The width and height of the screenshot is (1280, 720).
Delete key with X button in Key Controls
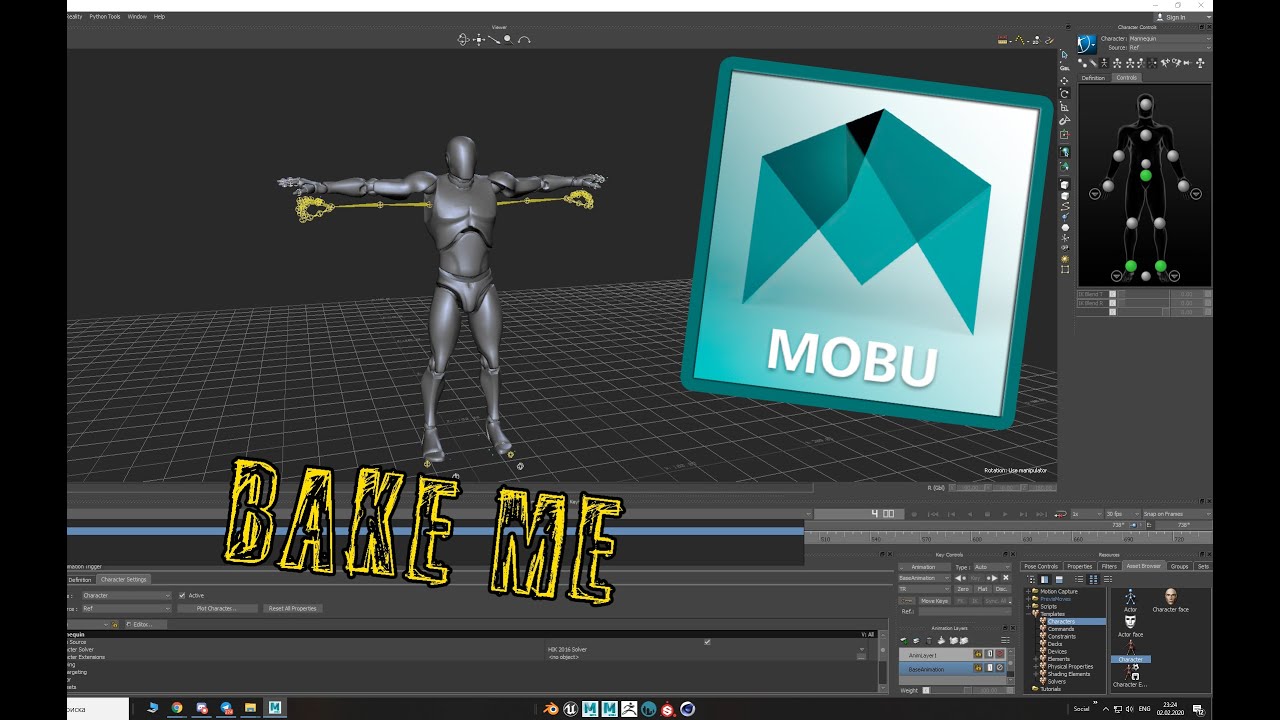(x=1006, y=578)
